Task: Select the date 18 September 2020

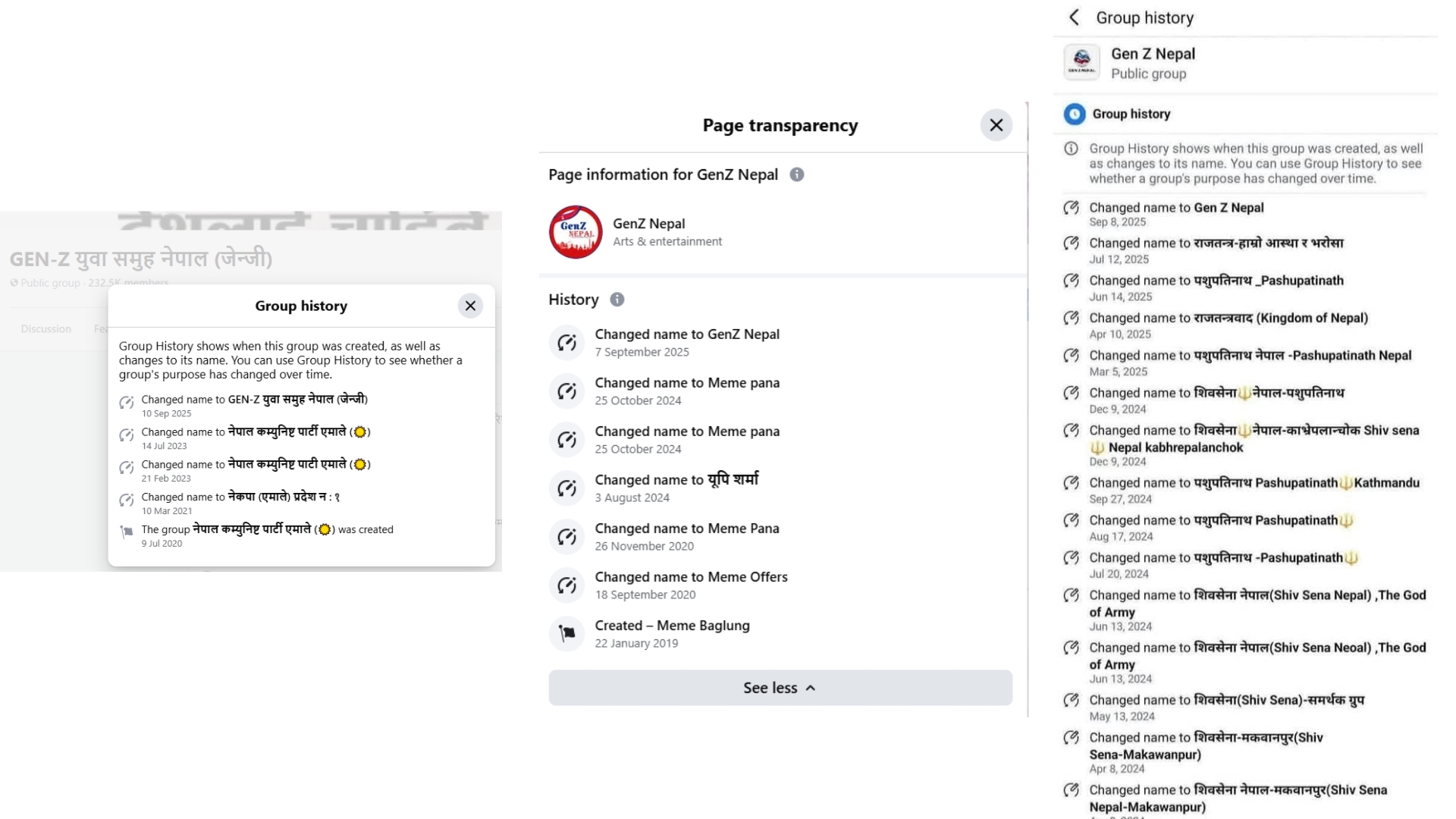Action: [x=645, y=595]
